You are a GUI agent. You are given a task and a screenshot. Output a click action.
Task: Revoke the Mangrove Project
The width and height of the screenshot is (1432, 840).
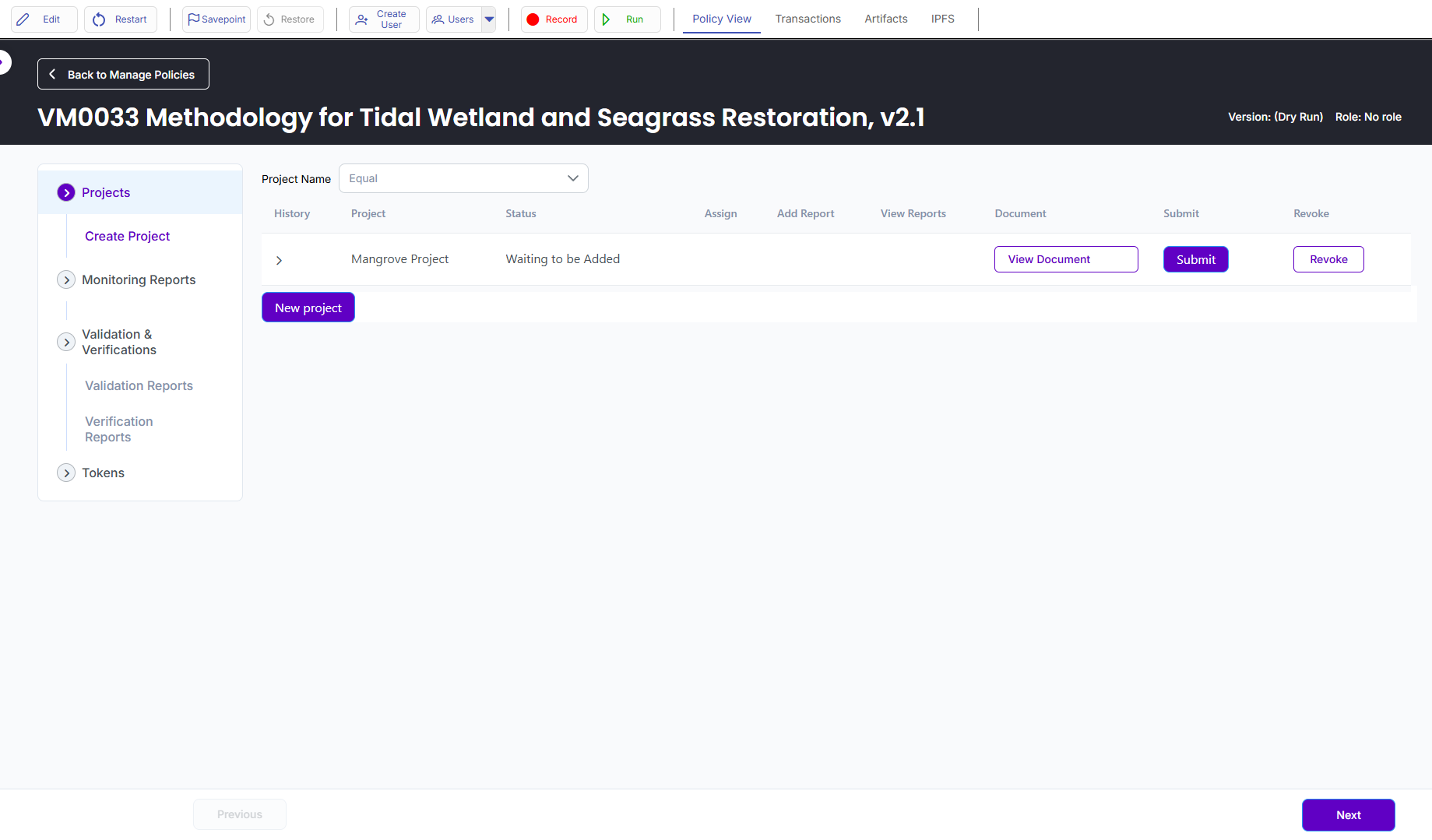point(1328,259)
